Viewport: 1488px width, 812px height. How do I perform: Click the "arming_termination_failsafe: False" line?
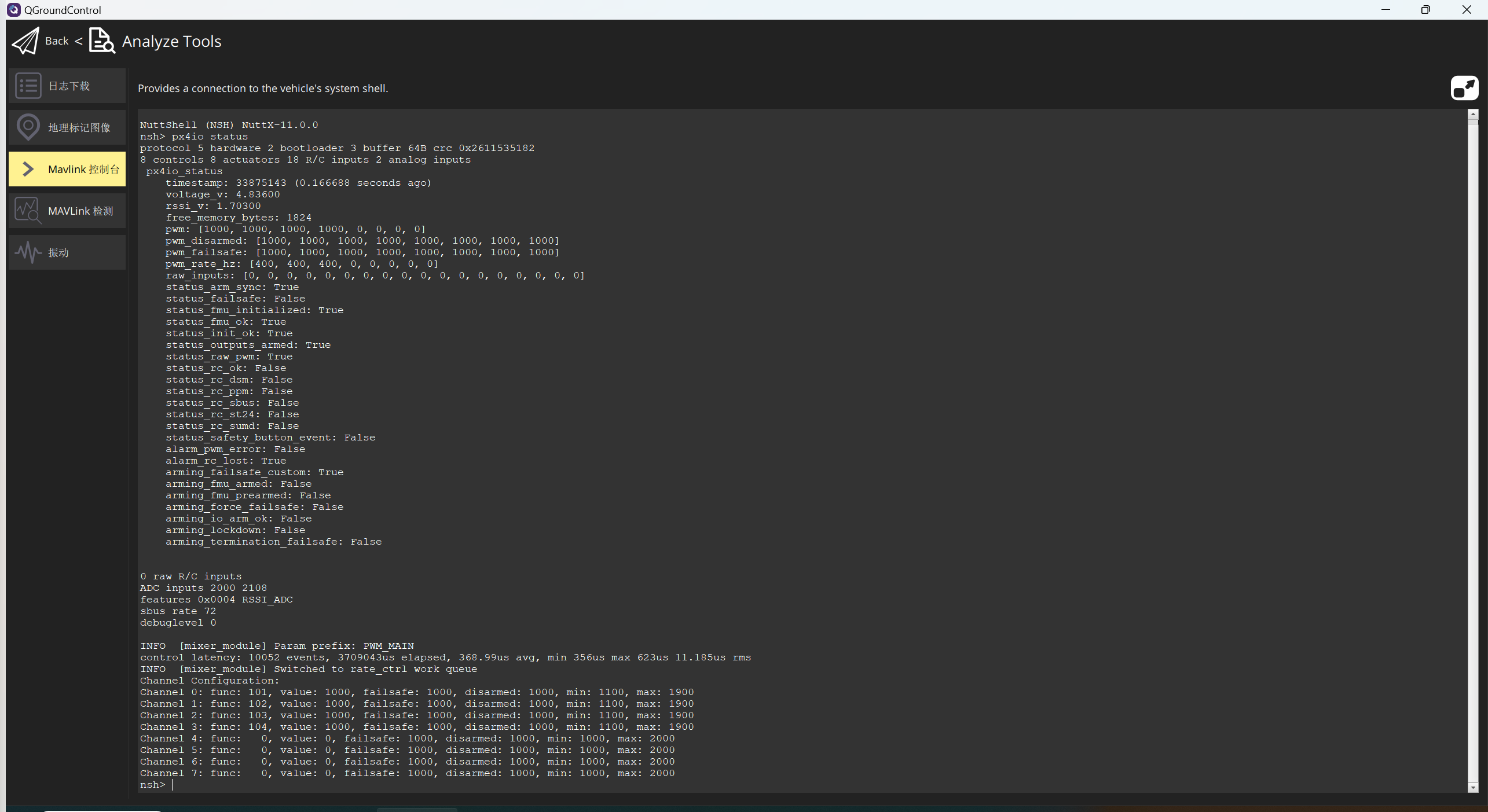[274, 542]
